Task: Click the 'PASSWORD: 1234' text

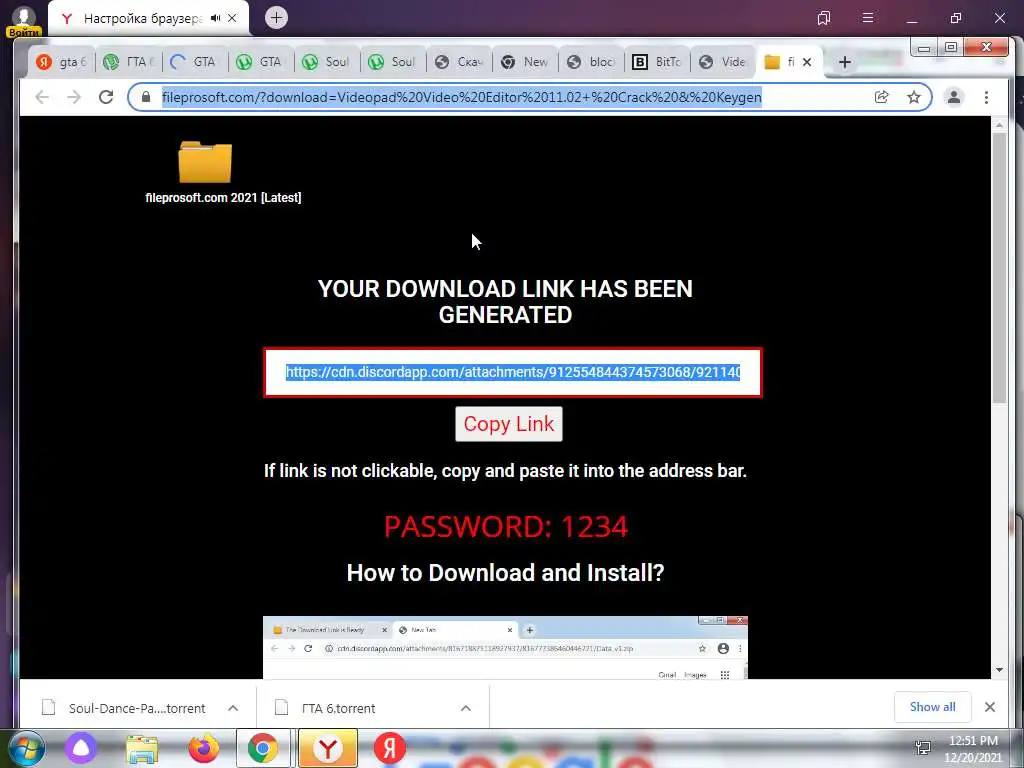Action: click(505, 527)
